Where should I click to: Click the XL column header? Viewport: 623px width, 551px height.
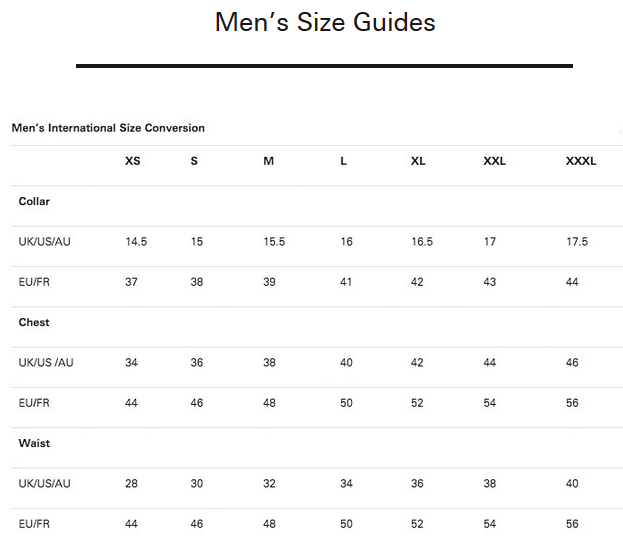tap(418, 161)
